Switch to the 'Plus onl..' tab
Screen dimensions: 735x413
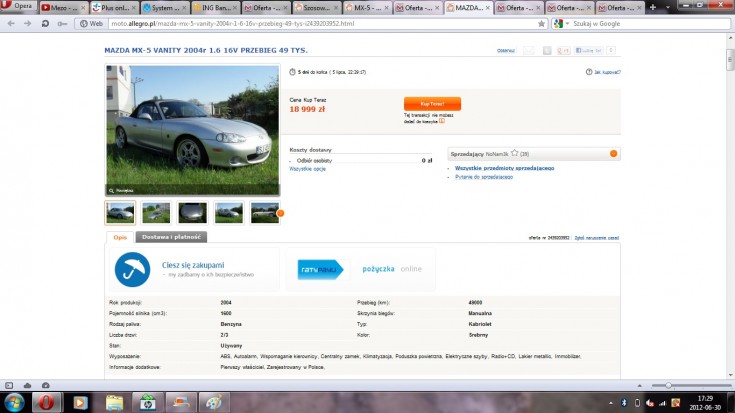point(113,8)
